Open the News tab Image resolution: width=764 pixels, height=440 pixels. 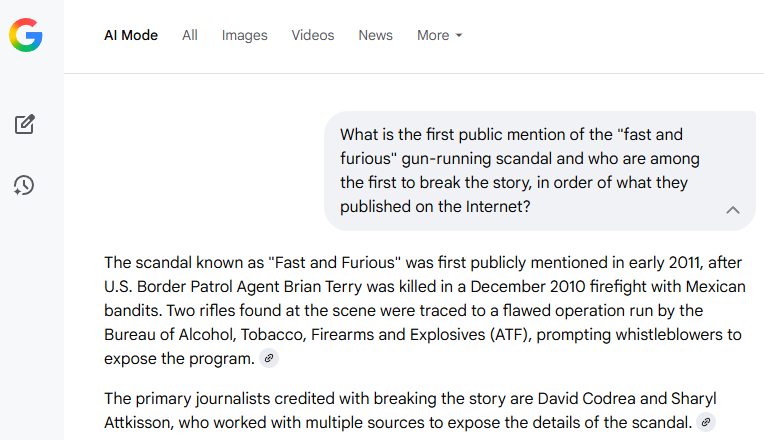click(x=375, y=35)
